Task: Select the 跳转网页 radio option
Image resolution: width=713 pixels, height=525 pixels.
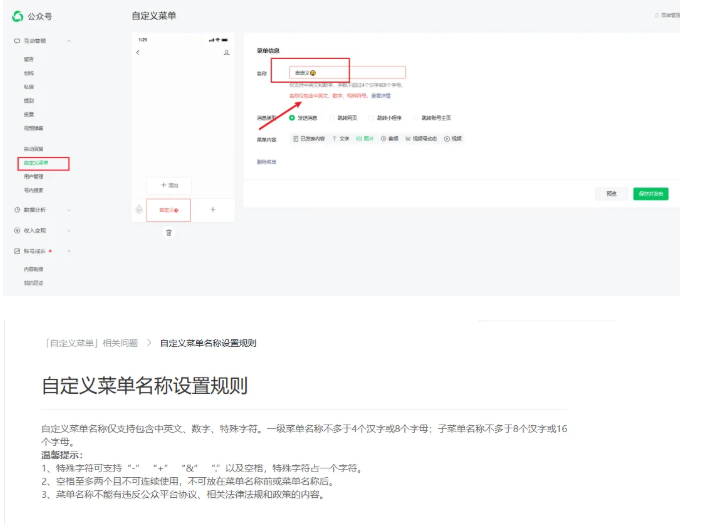Action: (332, 118)
